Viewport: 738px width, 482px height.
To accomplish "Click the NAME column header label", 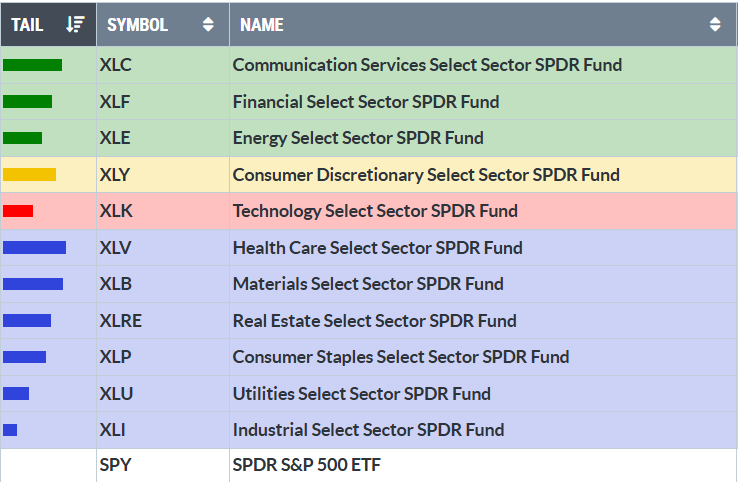I will pos(262,25).
